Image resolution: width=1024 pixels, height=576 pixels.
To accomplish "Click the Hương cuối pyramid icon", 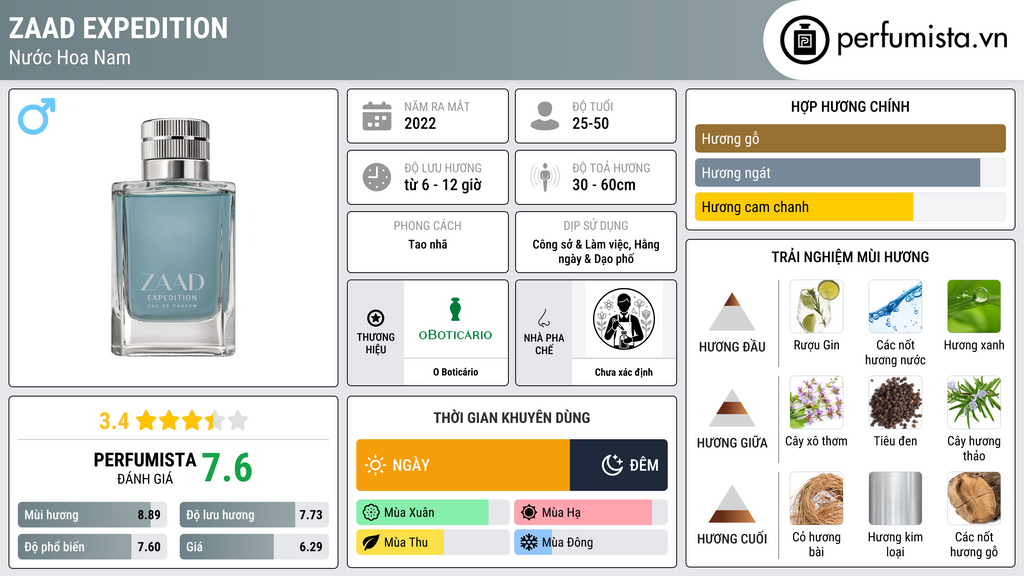I will pyautogui.click(x=732, y=504).
